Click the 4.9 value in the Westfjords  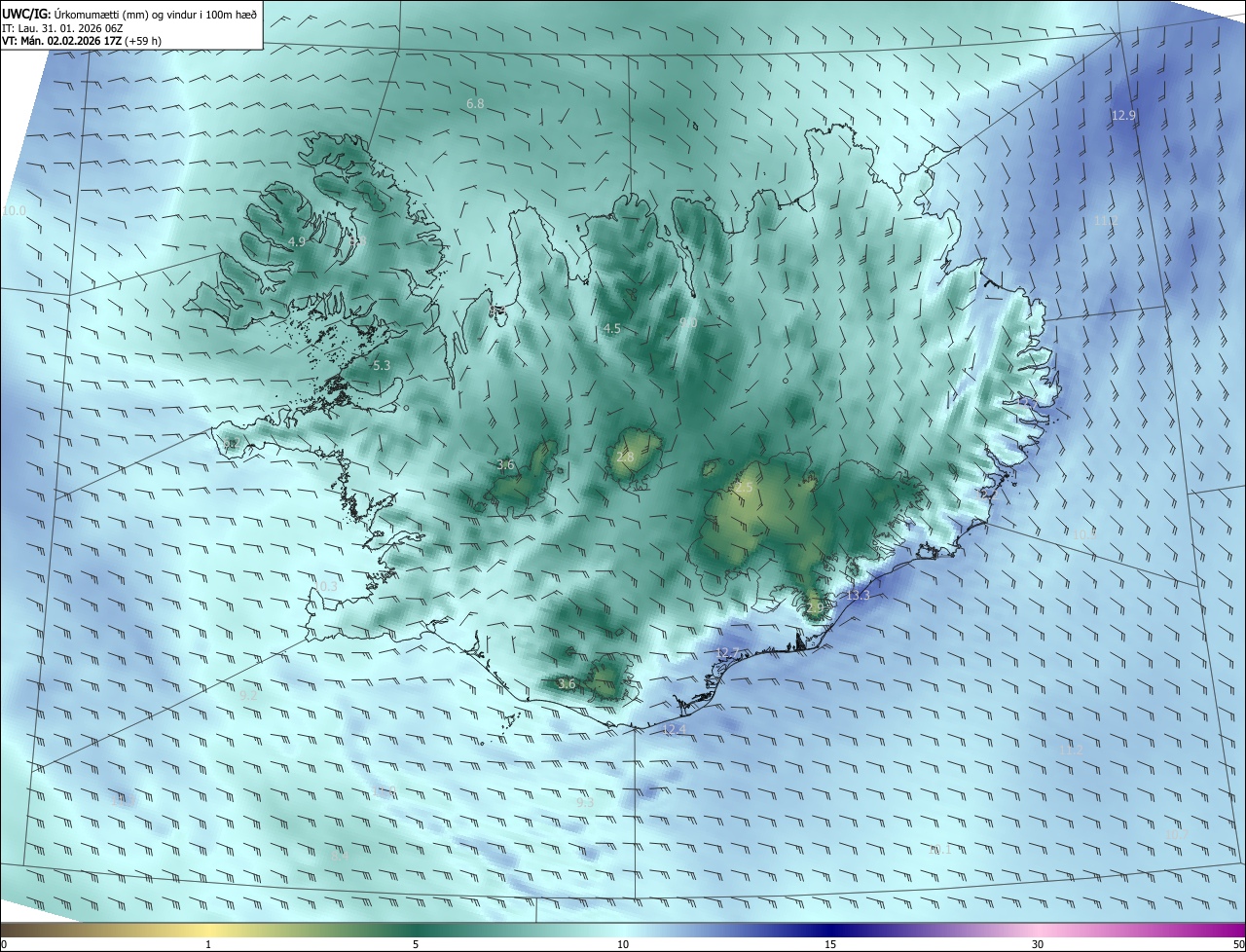click(297, 241)
